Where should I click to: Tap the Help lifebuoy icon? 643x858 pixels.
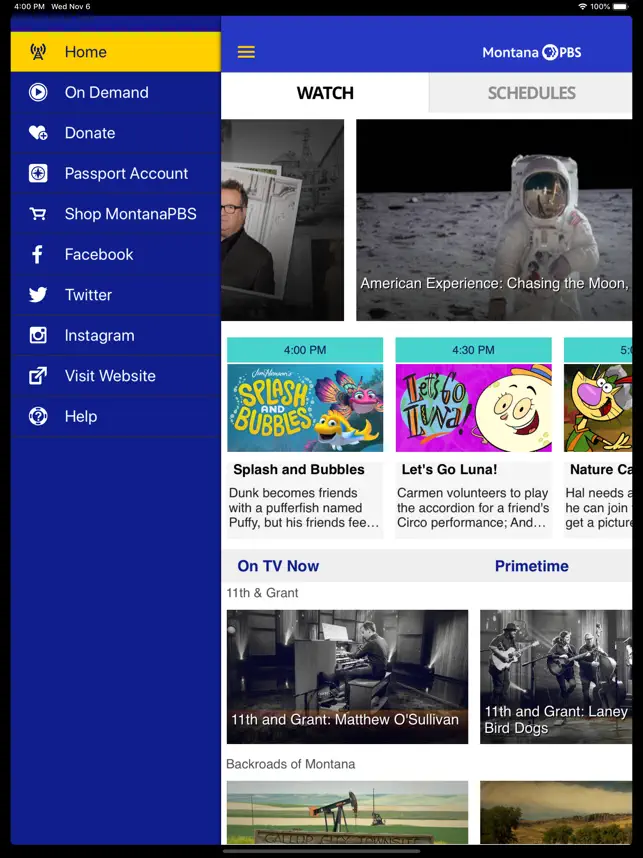pos(38,416)
